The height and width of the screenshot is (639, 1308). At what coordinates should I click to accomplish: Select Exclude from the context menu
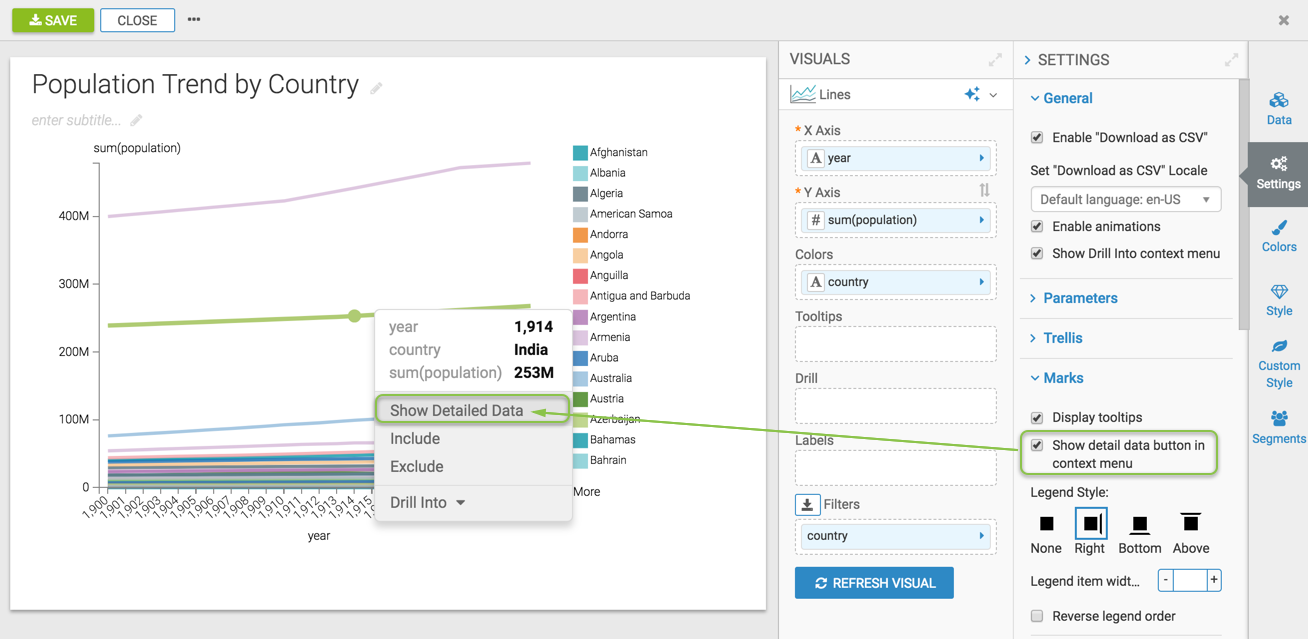tap(417, 466)
